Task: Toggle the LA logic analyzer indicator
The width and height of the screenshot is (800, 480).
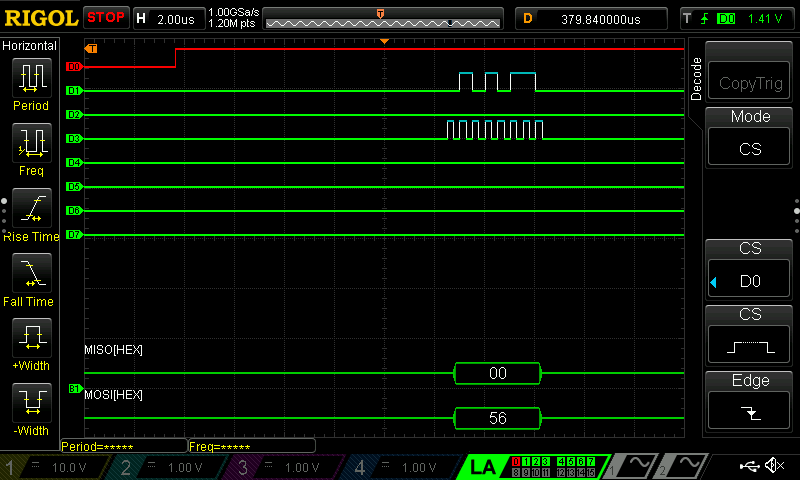Action: [x=483, y=467]
